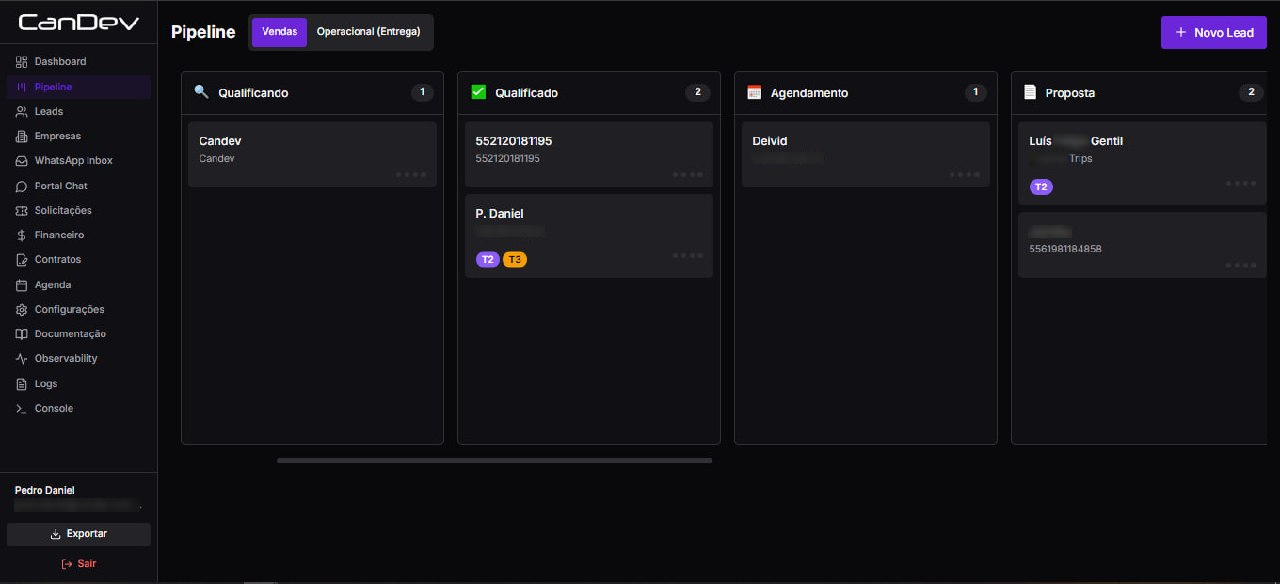This screenshot has height=584, width=1280.
Task: Open the Agenda calendar icon
Action: 22,285
